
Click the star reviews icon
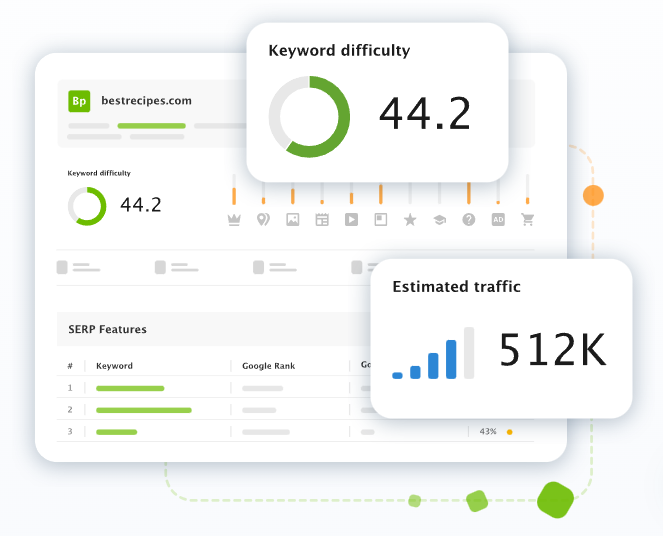(410, 220)
